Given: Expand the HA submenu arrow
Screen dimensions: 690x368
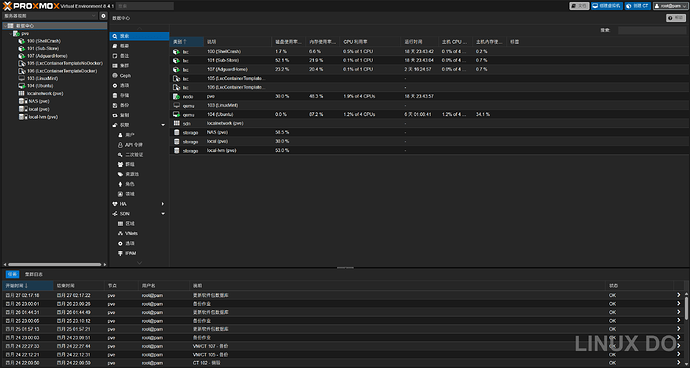Looking at the screenshot, I should tap(163, 204).
